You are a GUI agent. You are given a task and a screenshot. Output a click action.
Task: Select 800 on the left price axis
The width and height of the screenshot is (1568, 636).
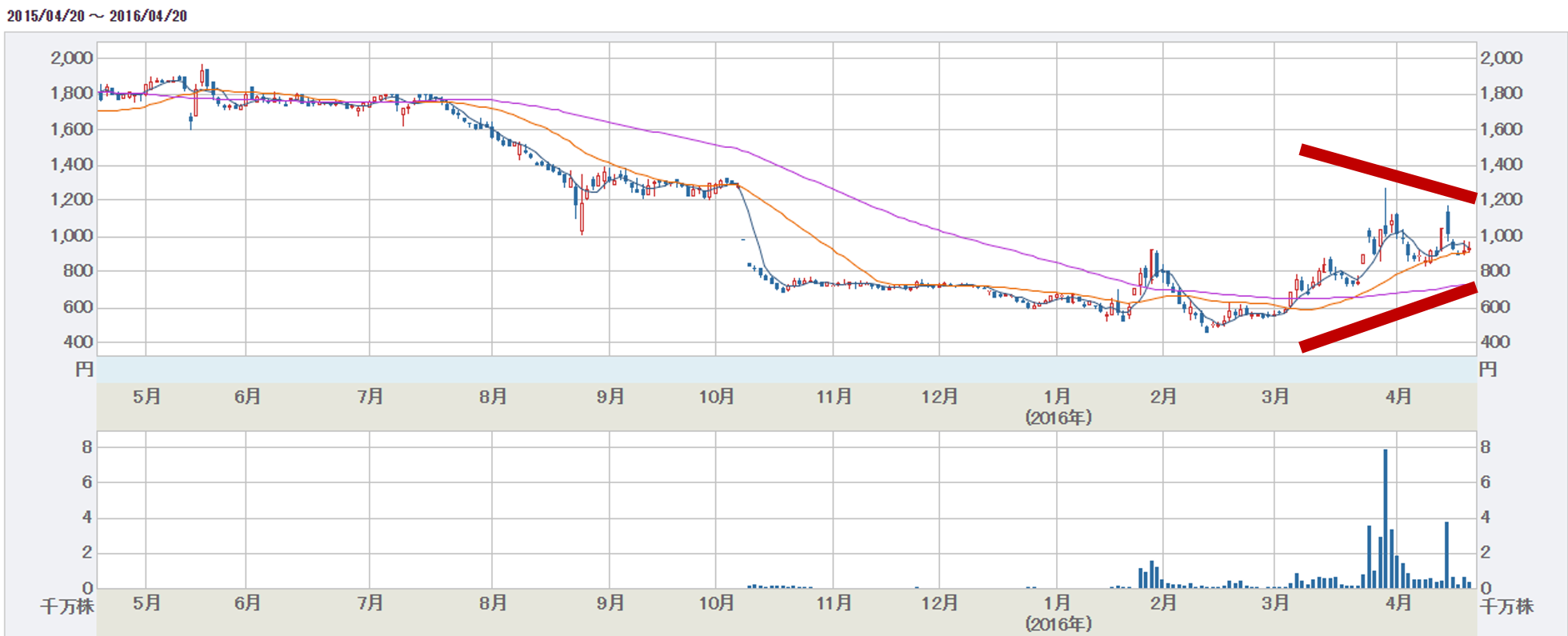click(x=78, y=270)
